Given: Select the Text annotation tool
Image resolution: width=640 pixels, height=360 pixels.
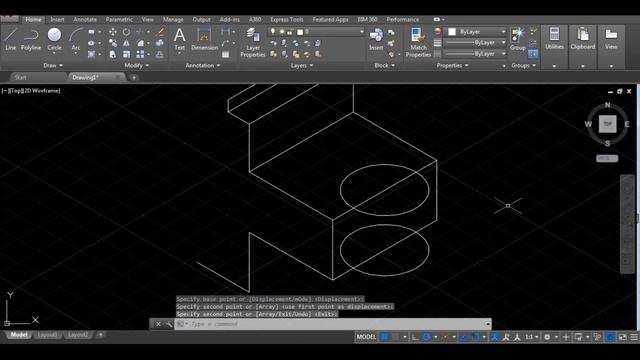Looking at the screenshot, I should click(x=180, y=39).
